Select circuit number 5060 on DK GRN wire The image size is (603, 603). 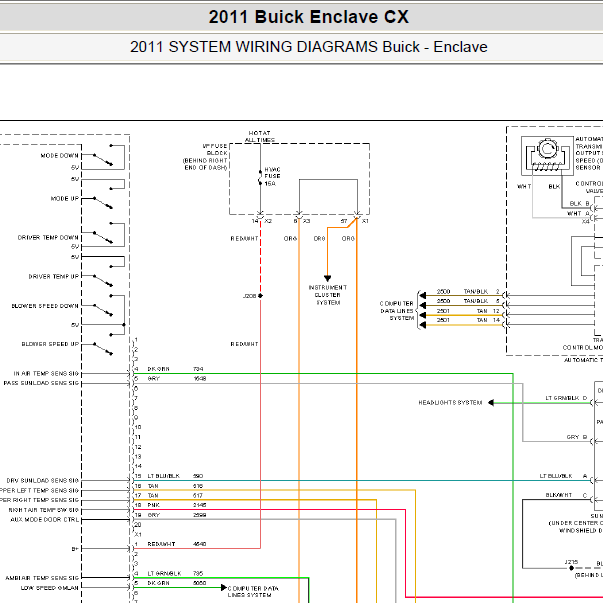tap(200, 583)
